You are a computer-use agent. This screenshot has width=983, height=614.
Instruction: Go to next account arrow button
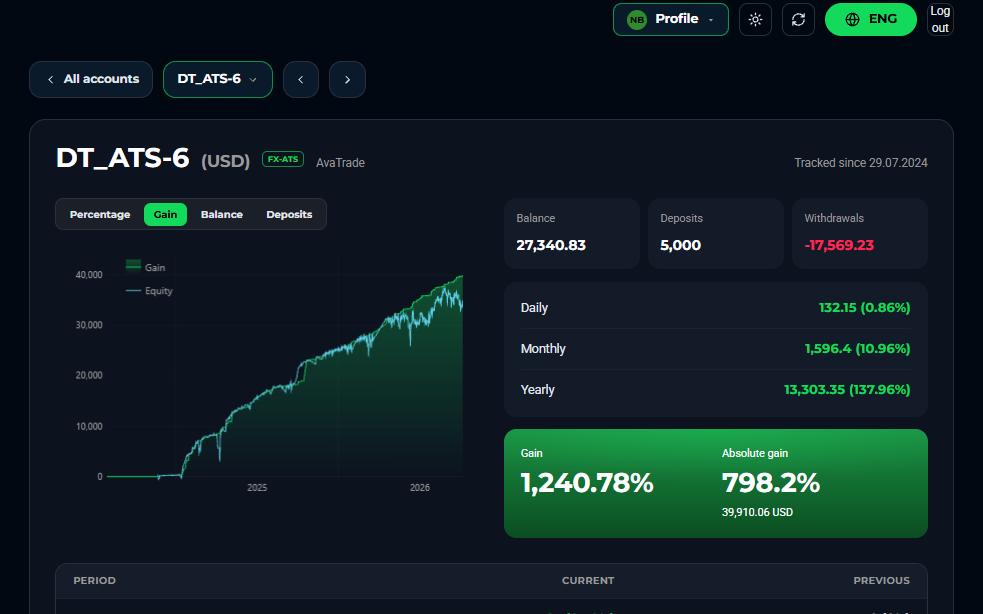(347, 80)
